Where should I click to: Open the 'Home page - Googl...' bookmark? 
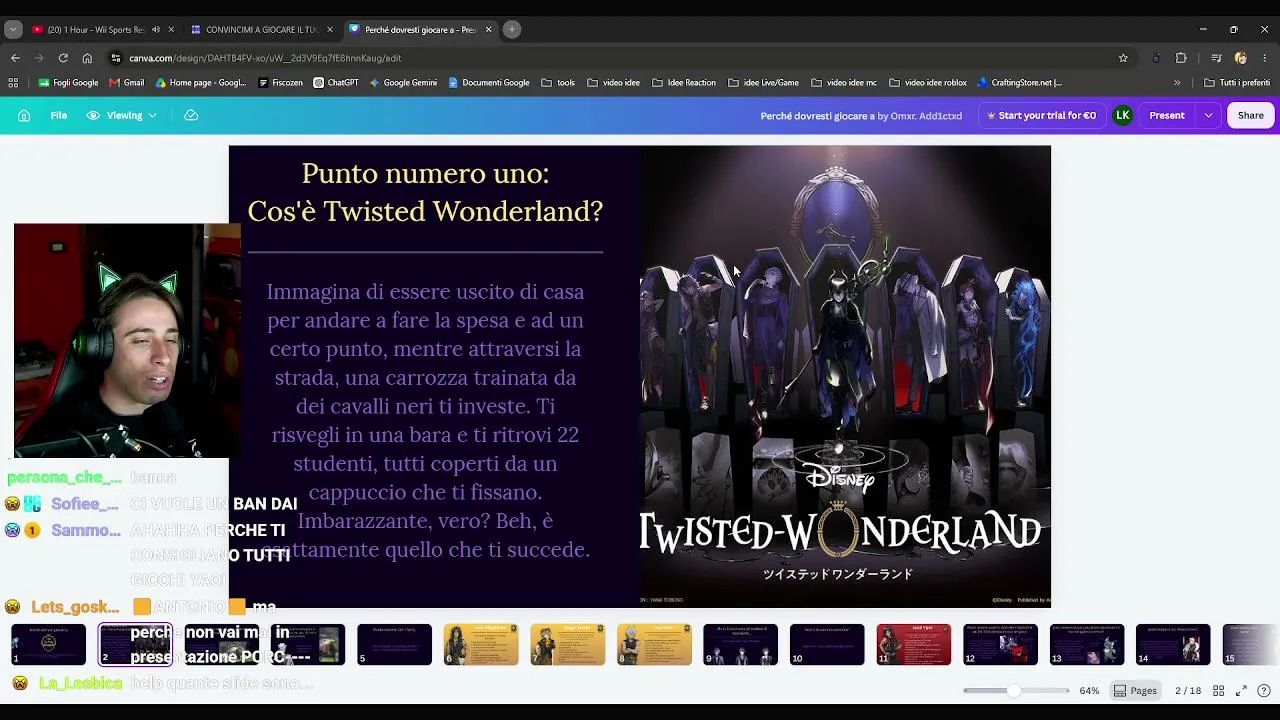200,83
